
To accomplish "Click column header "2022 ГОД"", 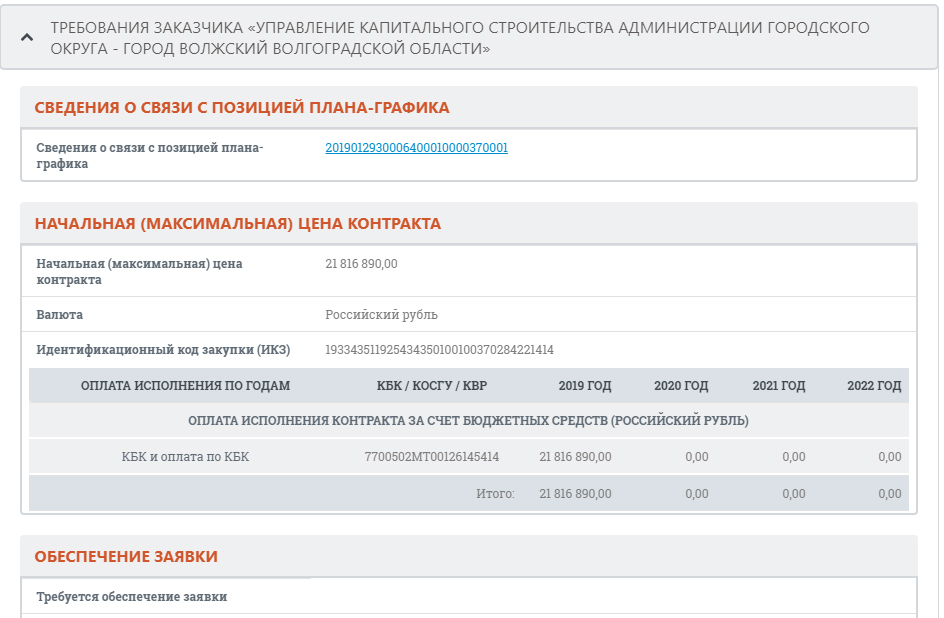I will coord(874,386).
